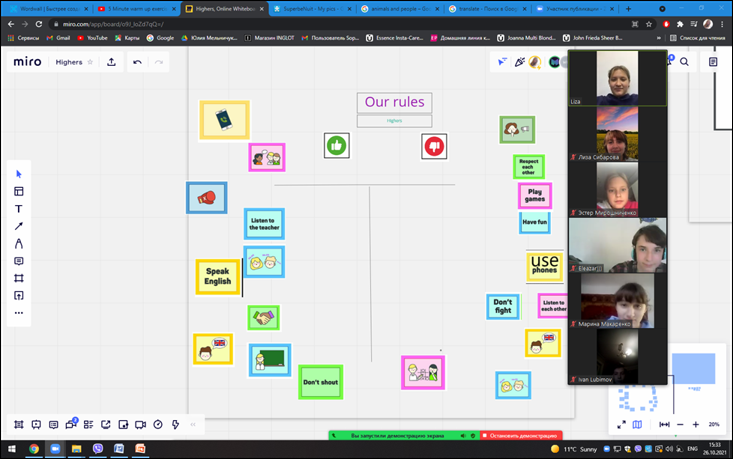This screenshot has height=459, width=733.
Task: Toggle the minimap view icon
Action: coord(637,424)
